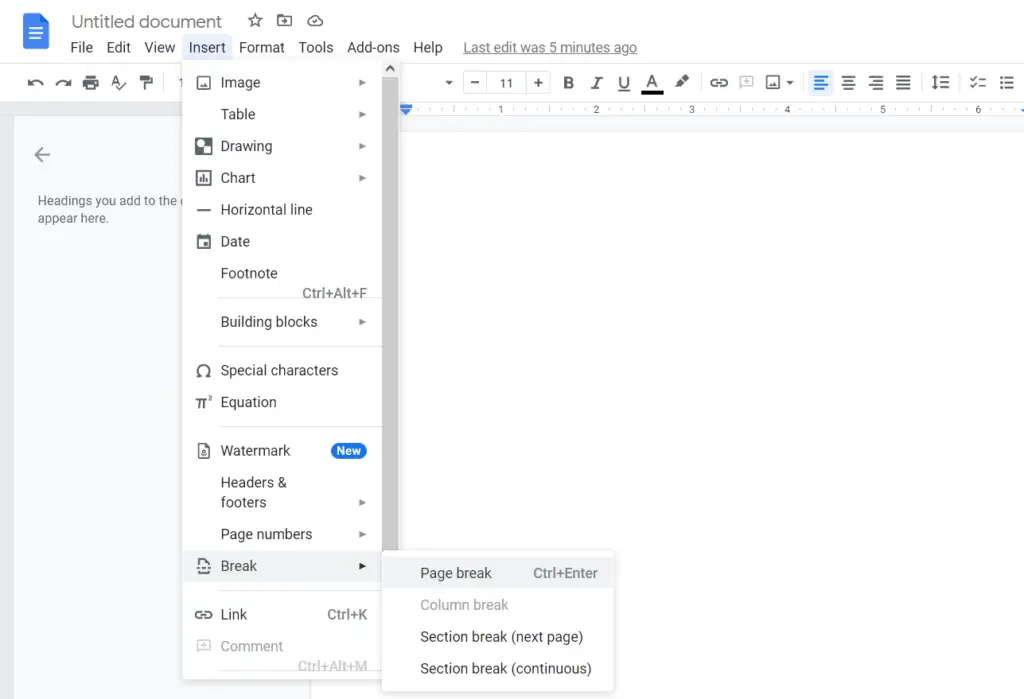Open the text color picker
This screenshot has height=699, width=1024.
coord(651,82)
